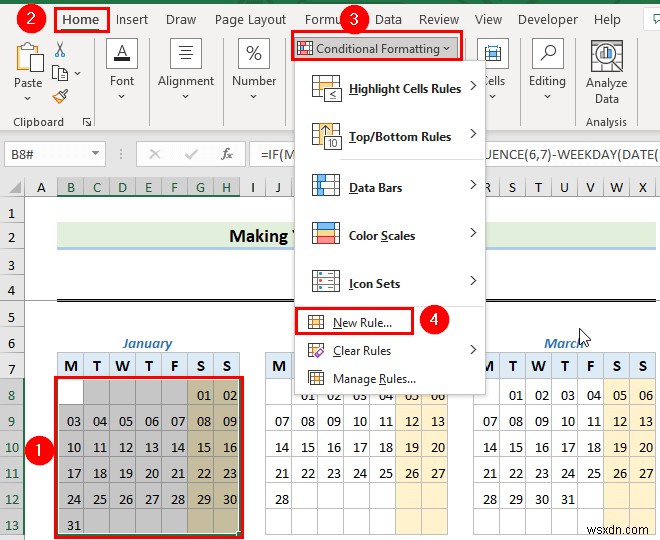The width and height of the screenshot is (660, 540).
Task: Expand the Editing group chevron
Action: 547,96
